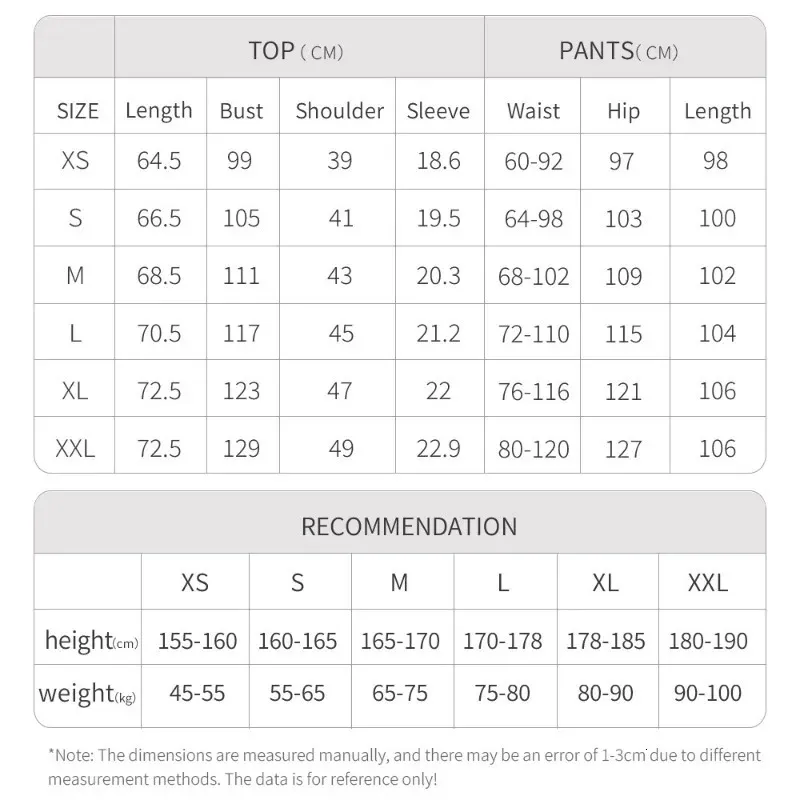Click the TOP (CM) section header
The image size is (800, 800).
(x=296, y=51)
